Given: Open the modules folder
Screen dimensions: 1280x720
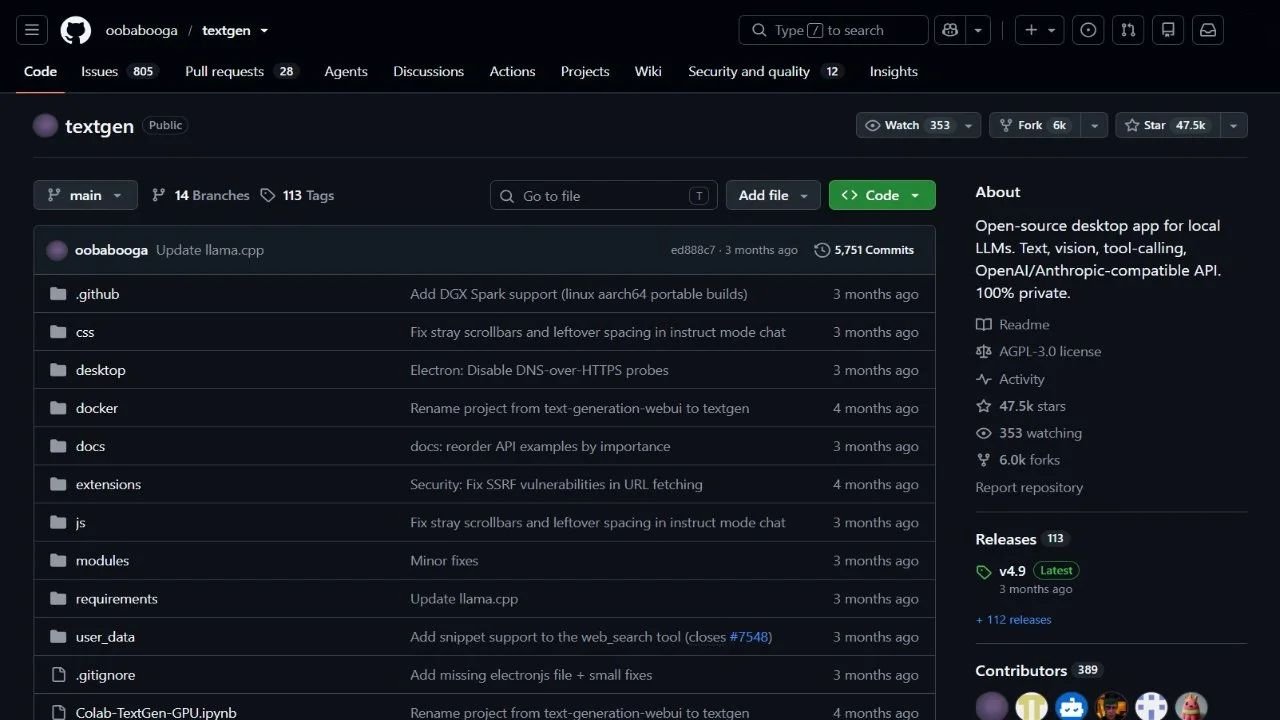Looking at the screenshot, I should click(102, 561).
